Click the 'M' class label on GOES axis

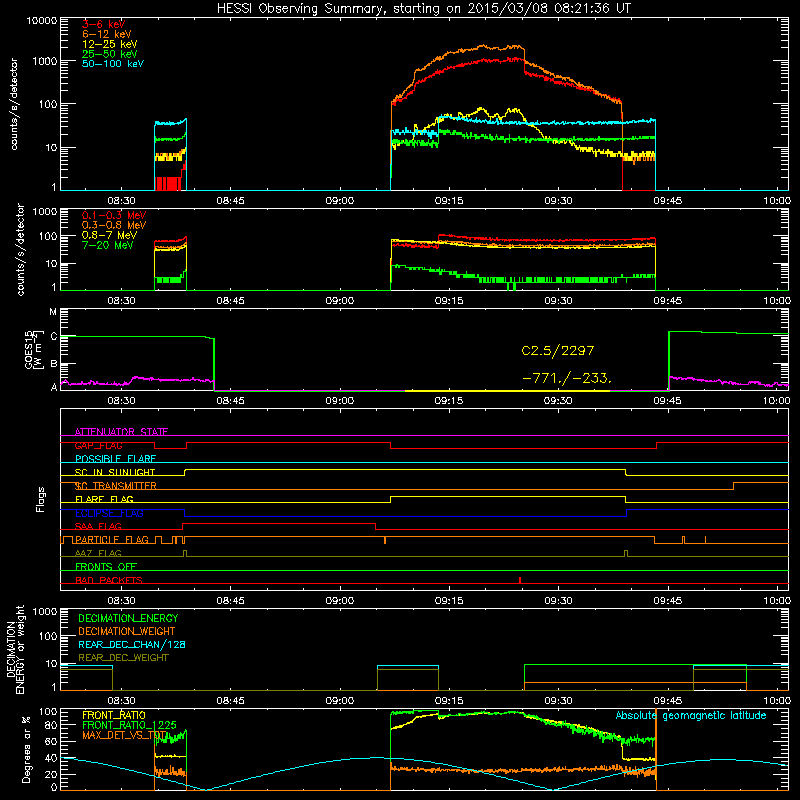coord(53,312)
